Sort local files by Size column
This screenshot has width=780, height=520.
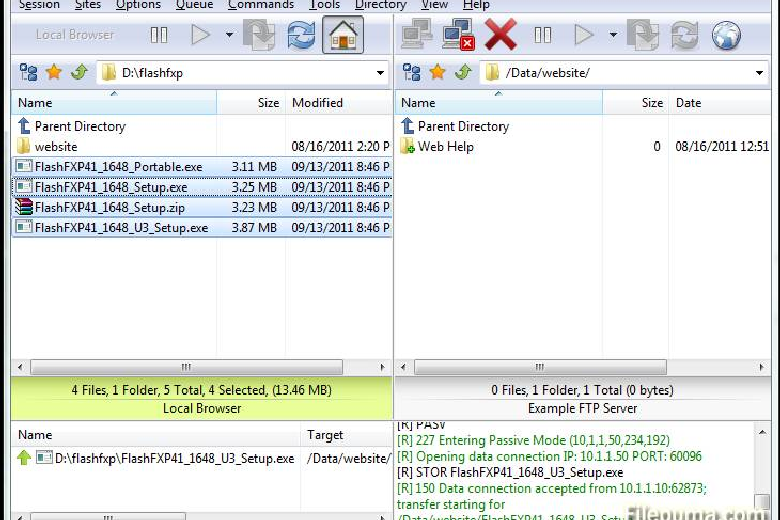click(x=251, y=103)
